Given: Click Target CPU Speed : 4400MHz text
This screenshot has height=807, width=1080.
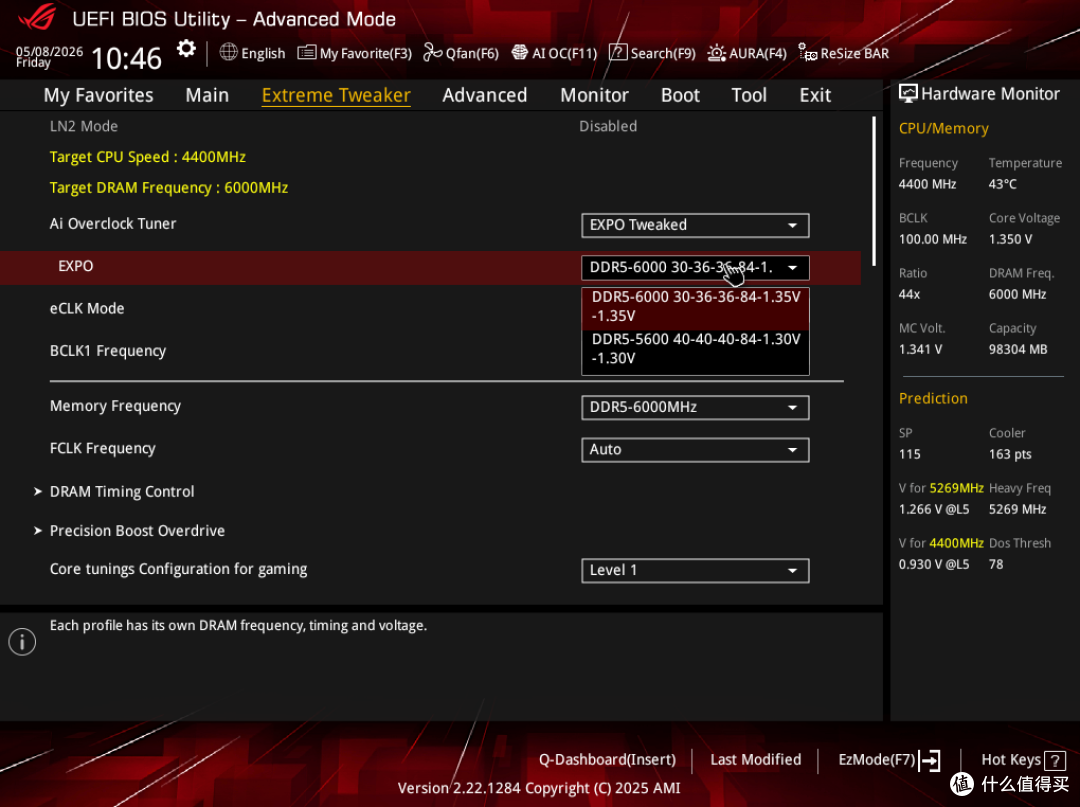Looking at the screenshot, I should 147,157.
